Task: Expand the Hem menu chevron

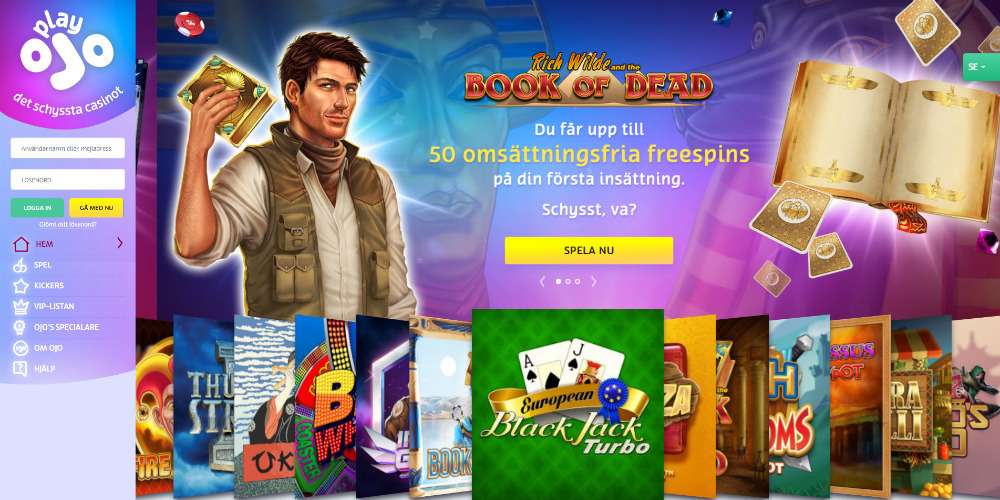Action: tap(119, 243)
